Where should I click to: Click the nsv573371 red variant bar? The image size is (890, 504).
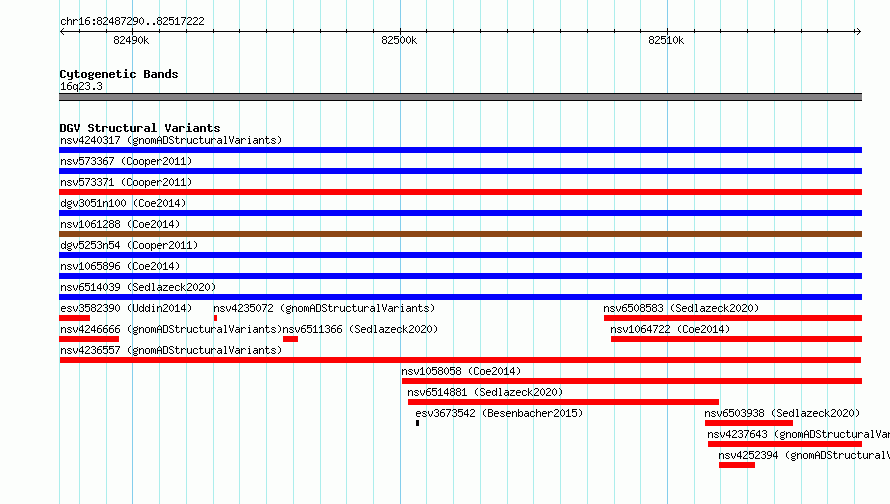460,192
